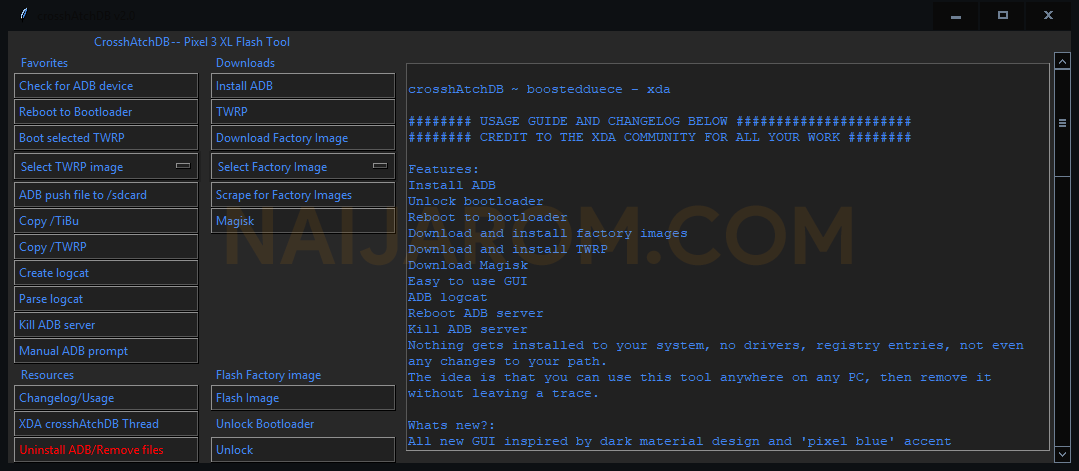1079x471 pixels.
Task: Click 'Download Magisk' line in guide
Action: (x=467, y=265)
